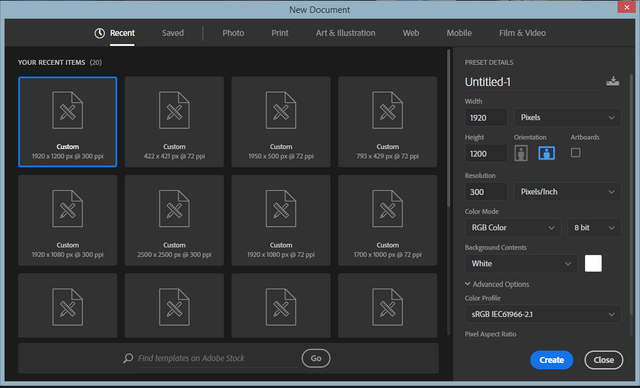Viewport: 640px width, 388px height.
Task: Click the Create button
Action: [551, 360]
